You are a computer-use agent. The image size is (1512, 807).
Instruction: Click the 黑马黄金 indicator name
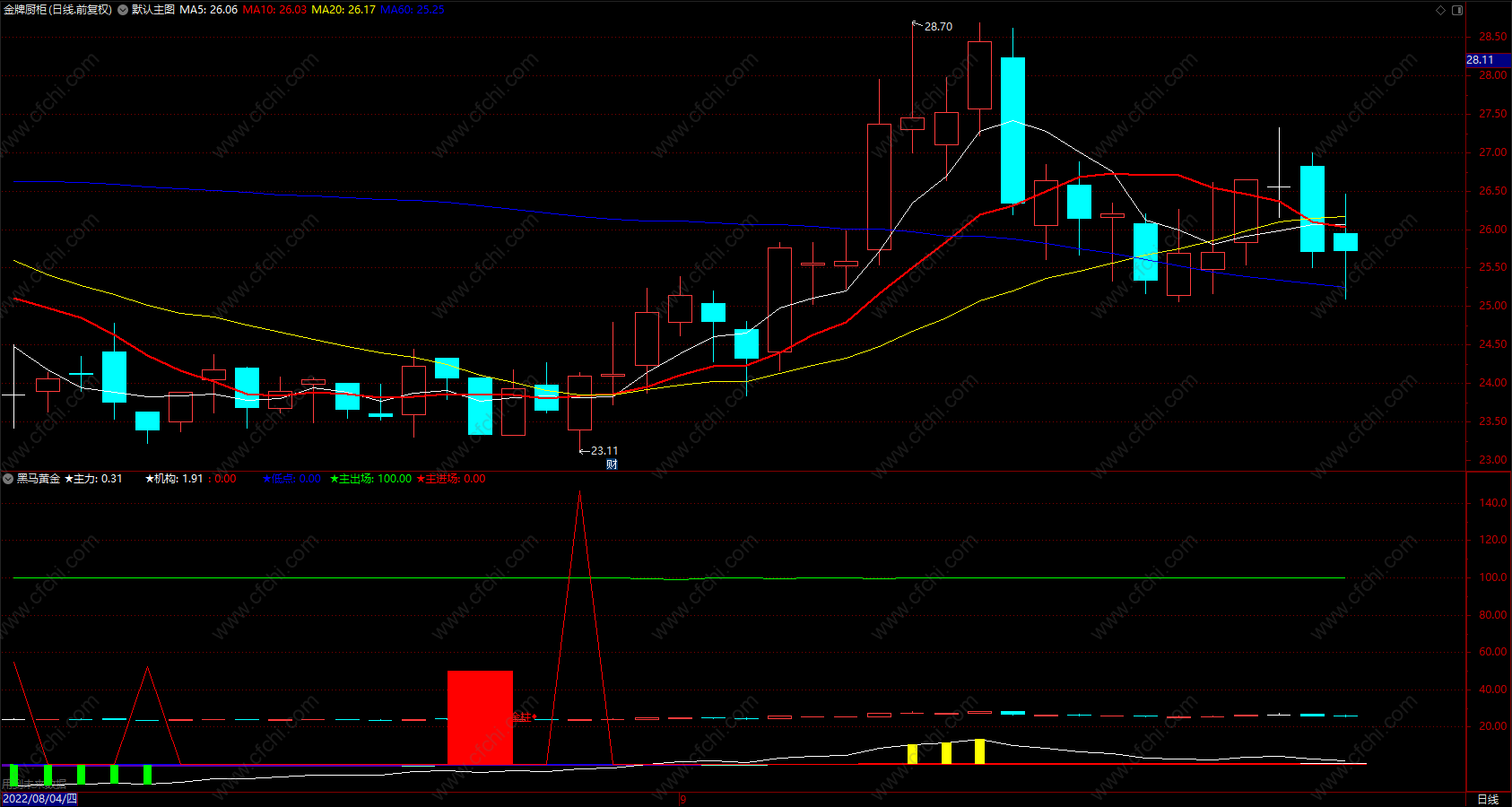click(x=39, y=479)
